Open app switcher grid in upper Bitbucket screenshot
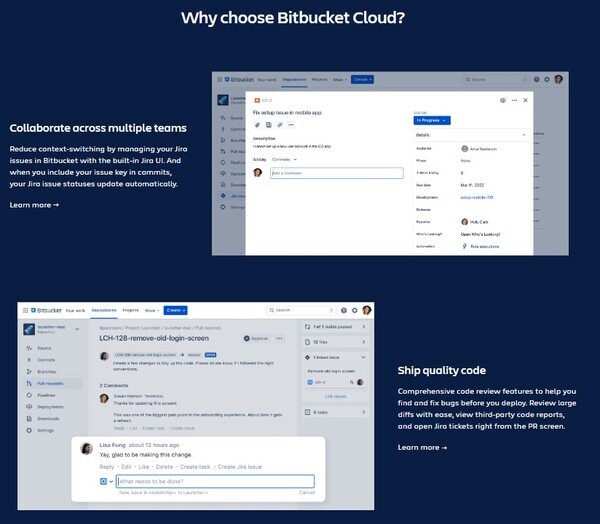The width and height of the screenshot is (600, 524). 219,80
